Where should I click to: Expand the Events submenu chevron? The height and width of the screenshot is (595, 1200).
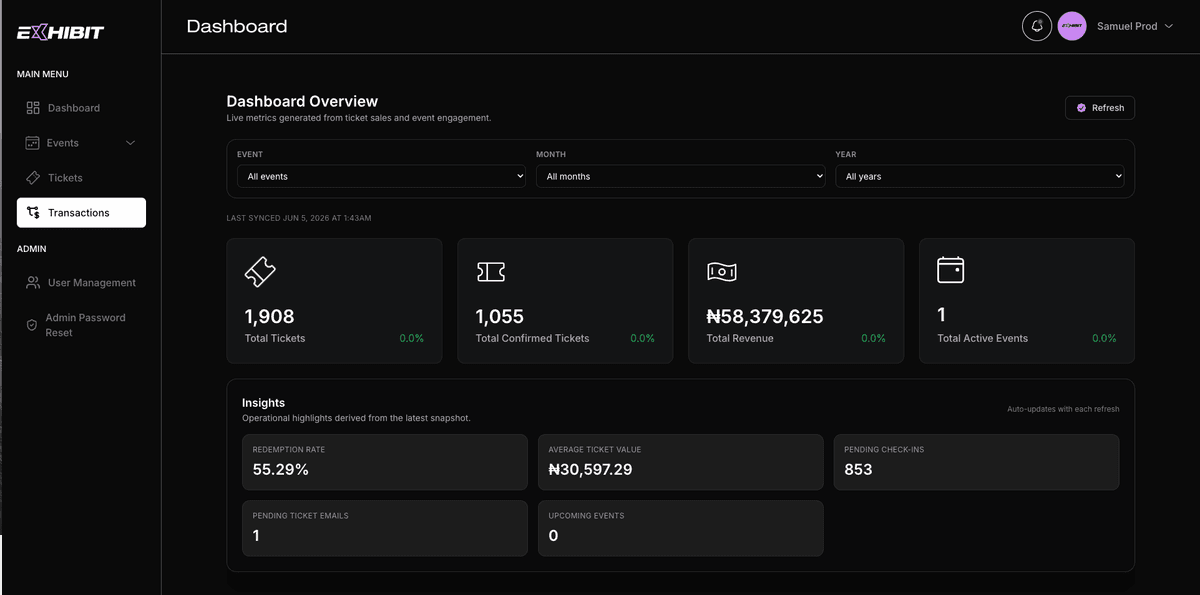(x=130, y=143)
